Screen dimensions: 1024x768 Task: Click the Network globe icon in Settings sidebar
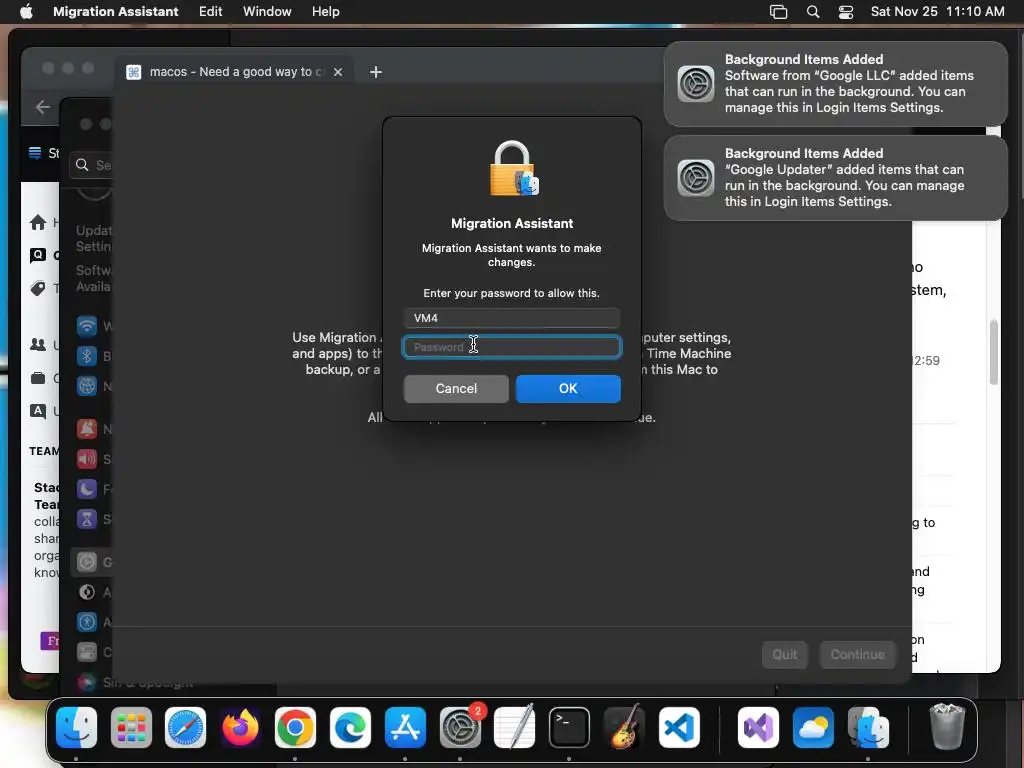87,385
